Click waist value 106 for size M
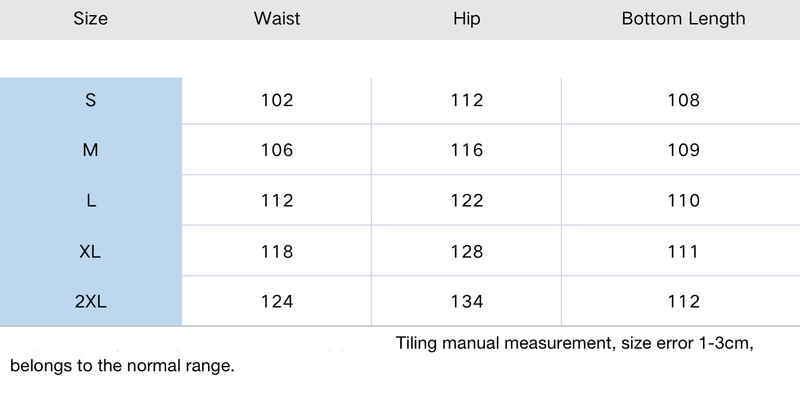The image size is (800, 417). pos(277,150)
